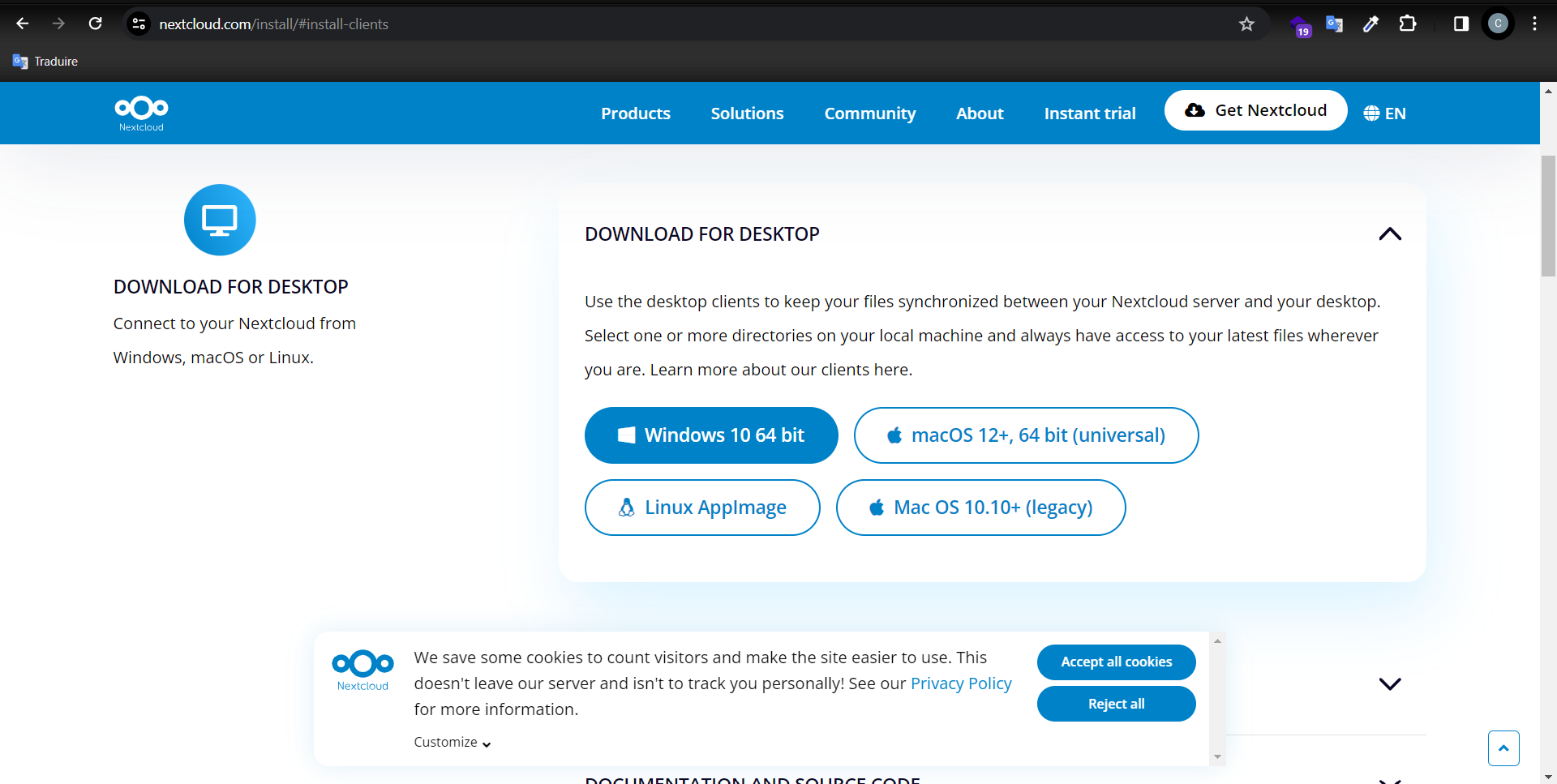Open the Privacy Policy link
Screen dimensions: 1557x784
click(x=961, y=683)
